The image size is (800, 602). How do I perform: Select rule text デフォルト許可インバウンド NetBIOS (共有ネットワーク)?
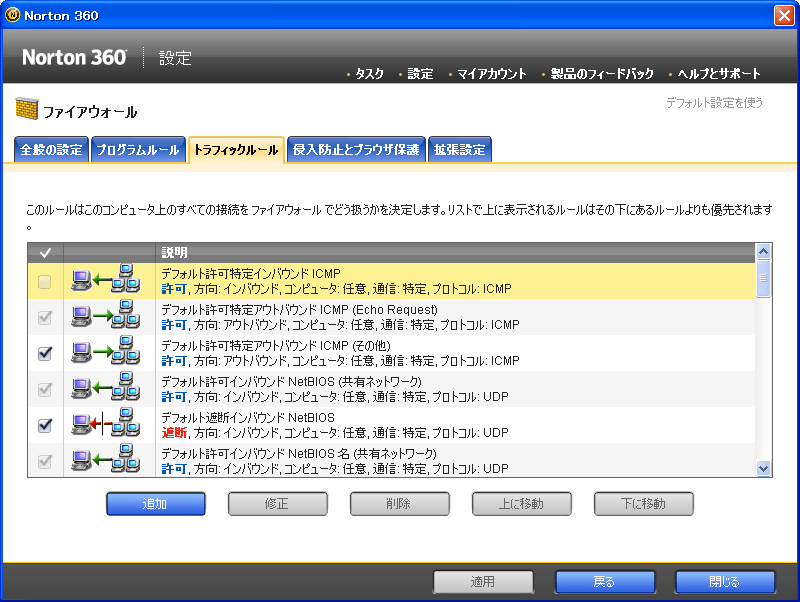[x=291, y=382]
